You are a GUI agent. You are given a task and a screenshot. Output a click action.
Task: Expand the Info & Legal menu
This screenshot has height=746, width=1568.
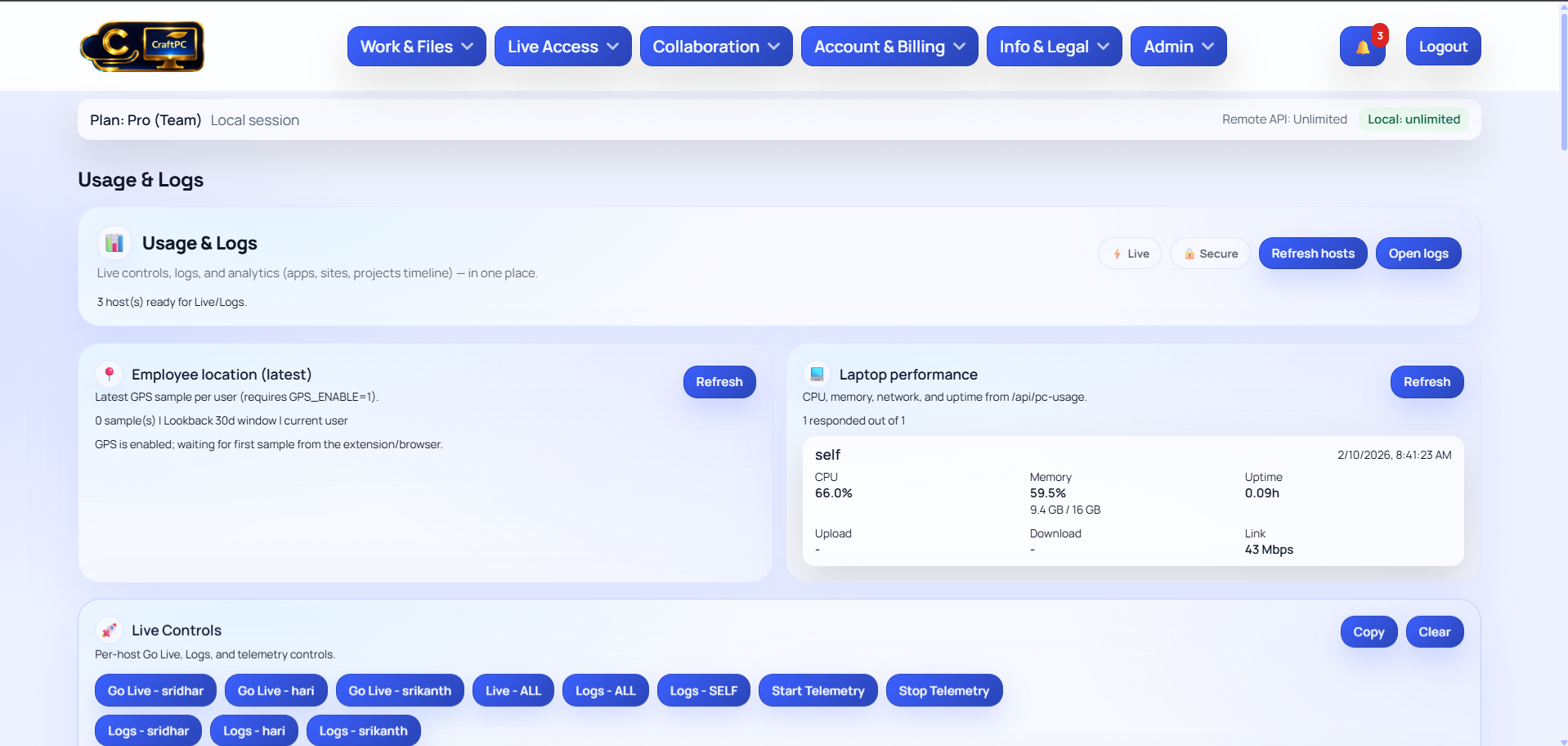(1055, 47)
